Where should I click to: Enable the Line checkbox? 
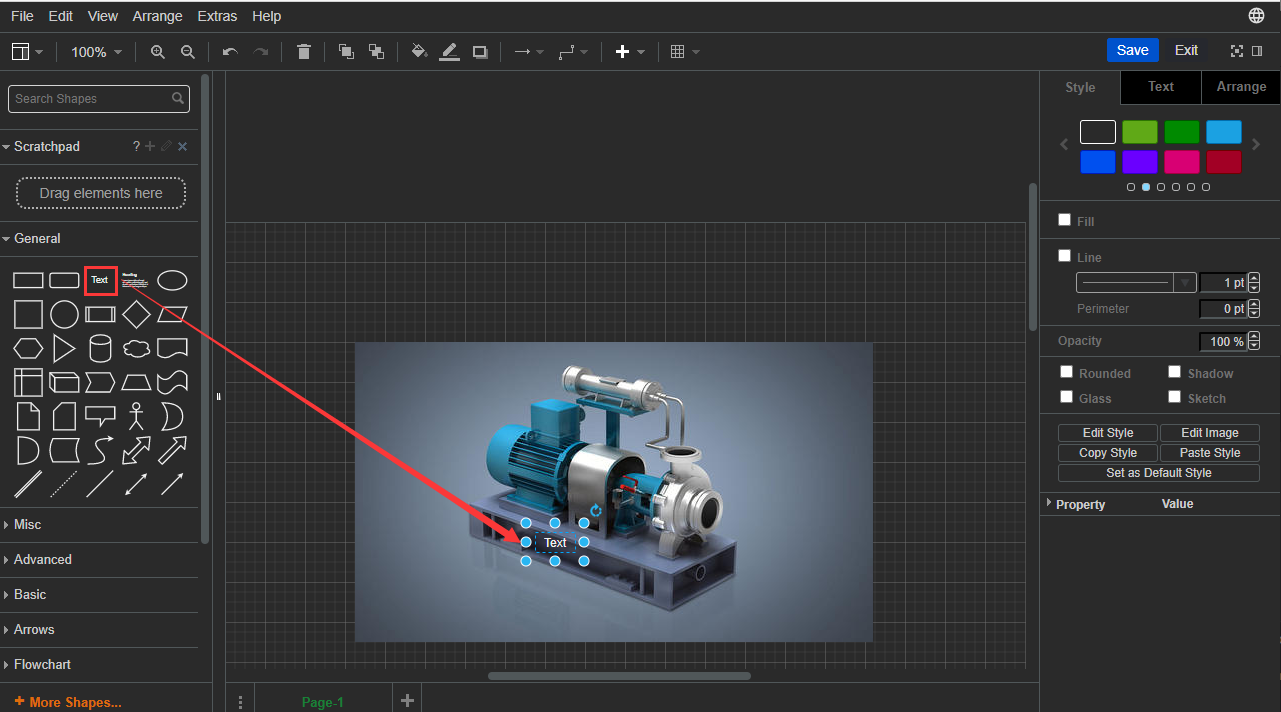pos(1064,256)
